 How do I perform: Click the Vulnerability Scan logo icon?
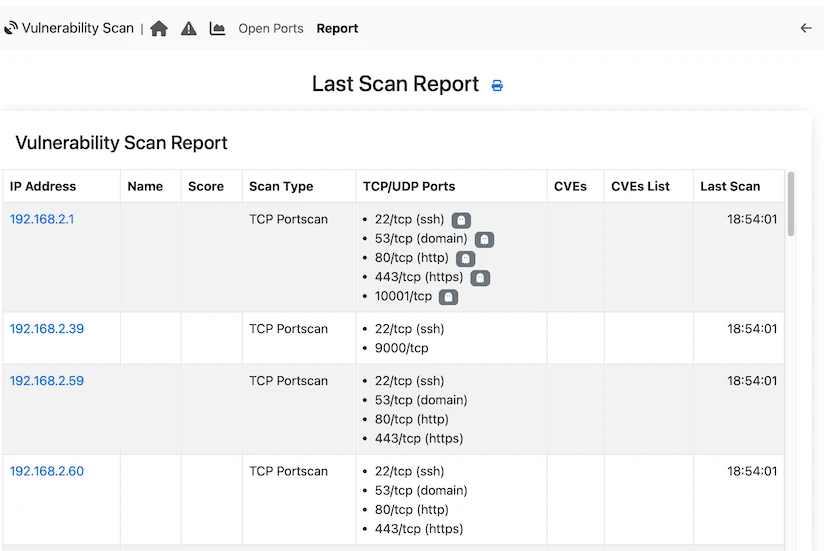coord(11,29)
